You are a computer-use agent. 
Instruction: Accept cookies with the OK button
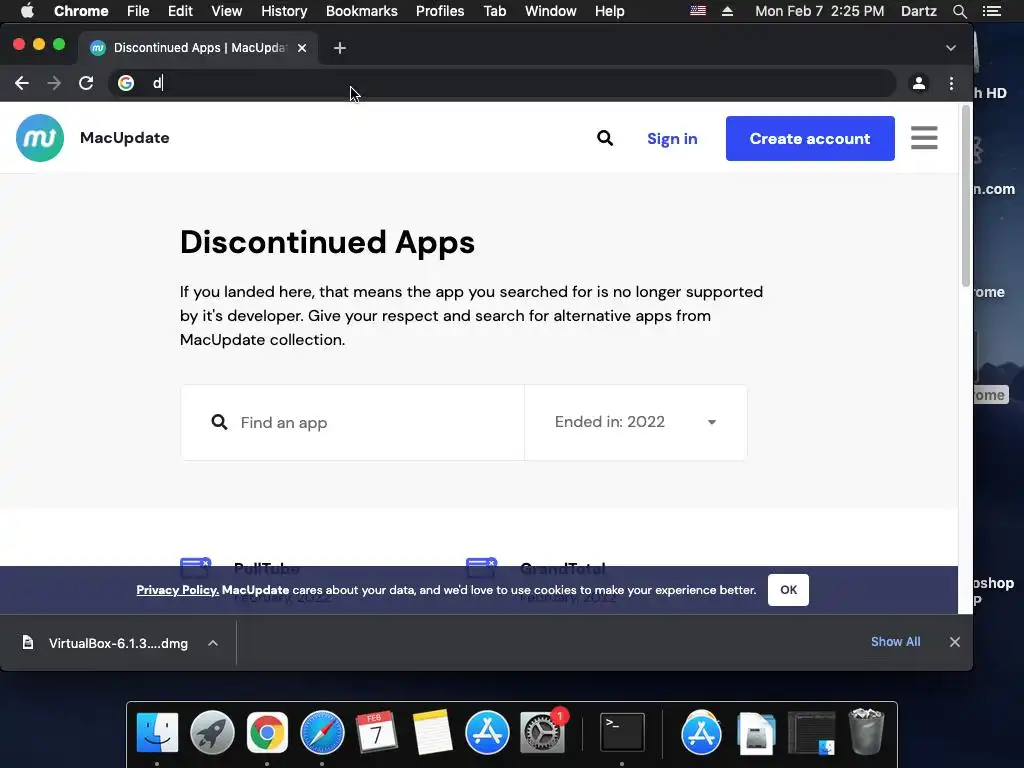(788, 590)
